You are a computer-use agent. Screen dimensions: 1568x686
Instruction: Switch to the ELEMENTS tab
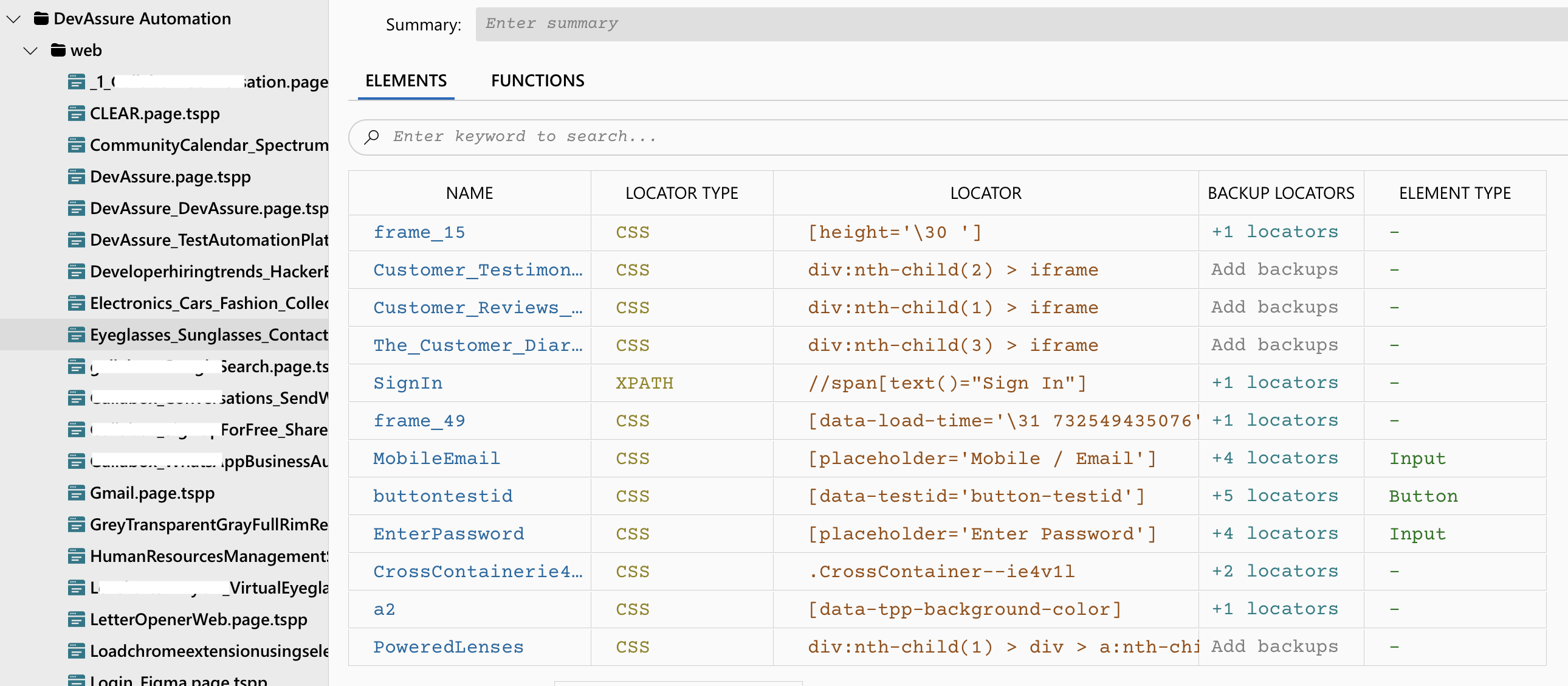tap(405, 80)
